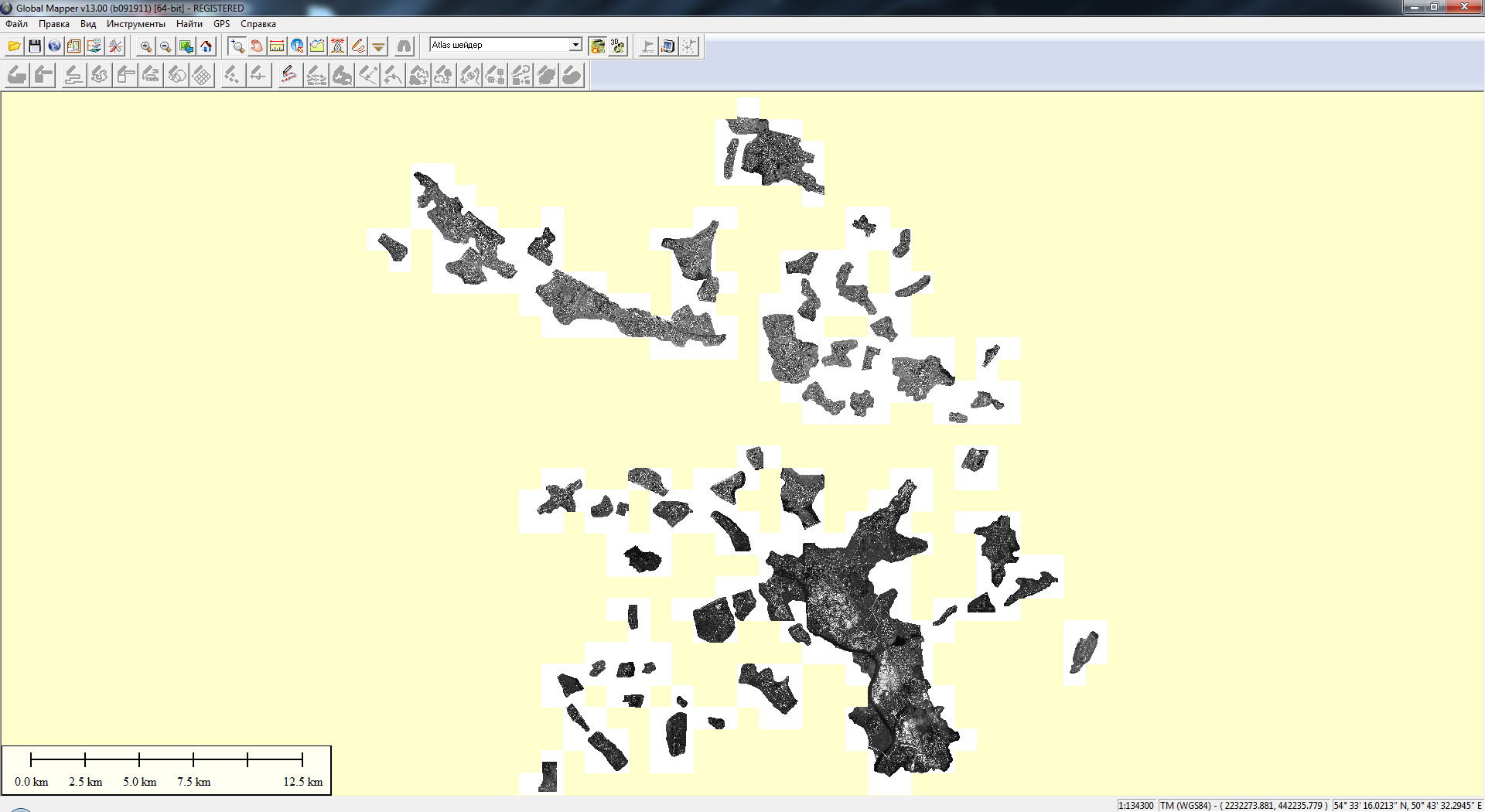Toggle the hill shading button
The height and width of the screenshot is (812, 1485).
pyautogui.click(x=597, y=46)
